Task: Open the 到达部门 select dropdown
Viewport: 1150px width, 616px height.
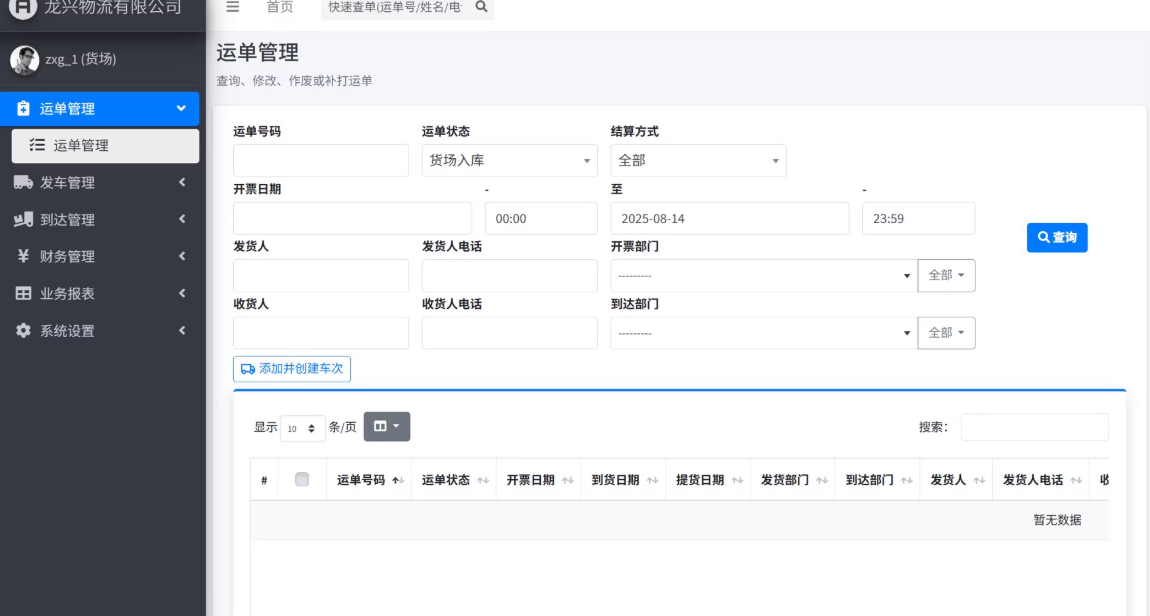Action: pyautogui.click(x=763, y=333)
